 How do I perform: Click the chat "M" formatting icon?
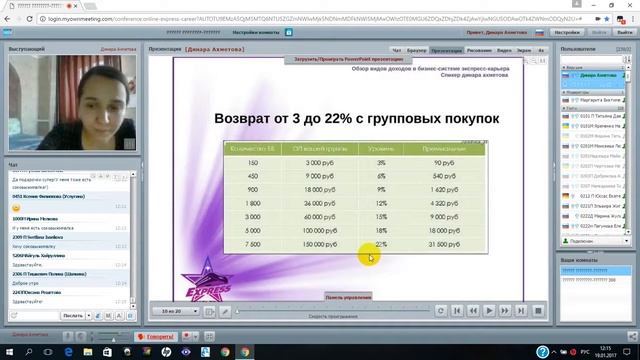point(108,316)
